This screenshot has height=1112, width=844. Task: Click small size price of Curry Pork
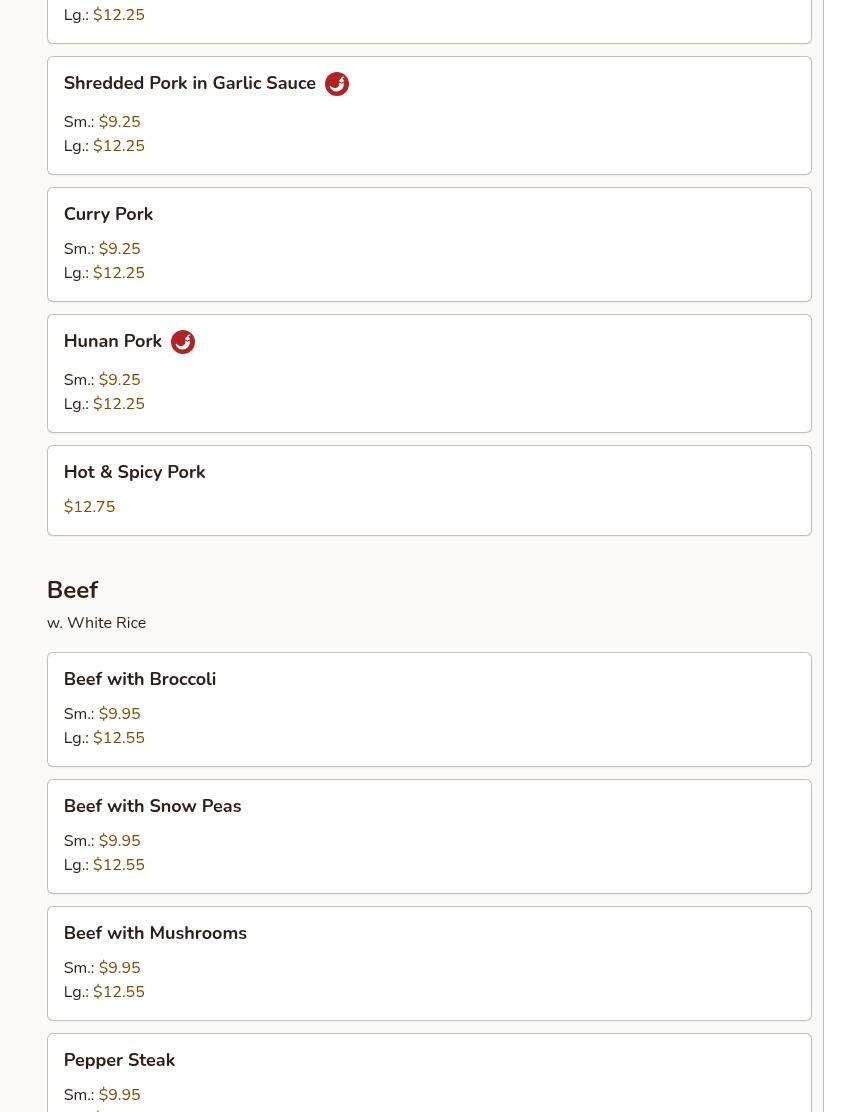[x=119, y=249]
